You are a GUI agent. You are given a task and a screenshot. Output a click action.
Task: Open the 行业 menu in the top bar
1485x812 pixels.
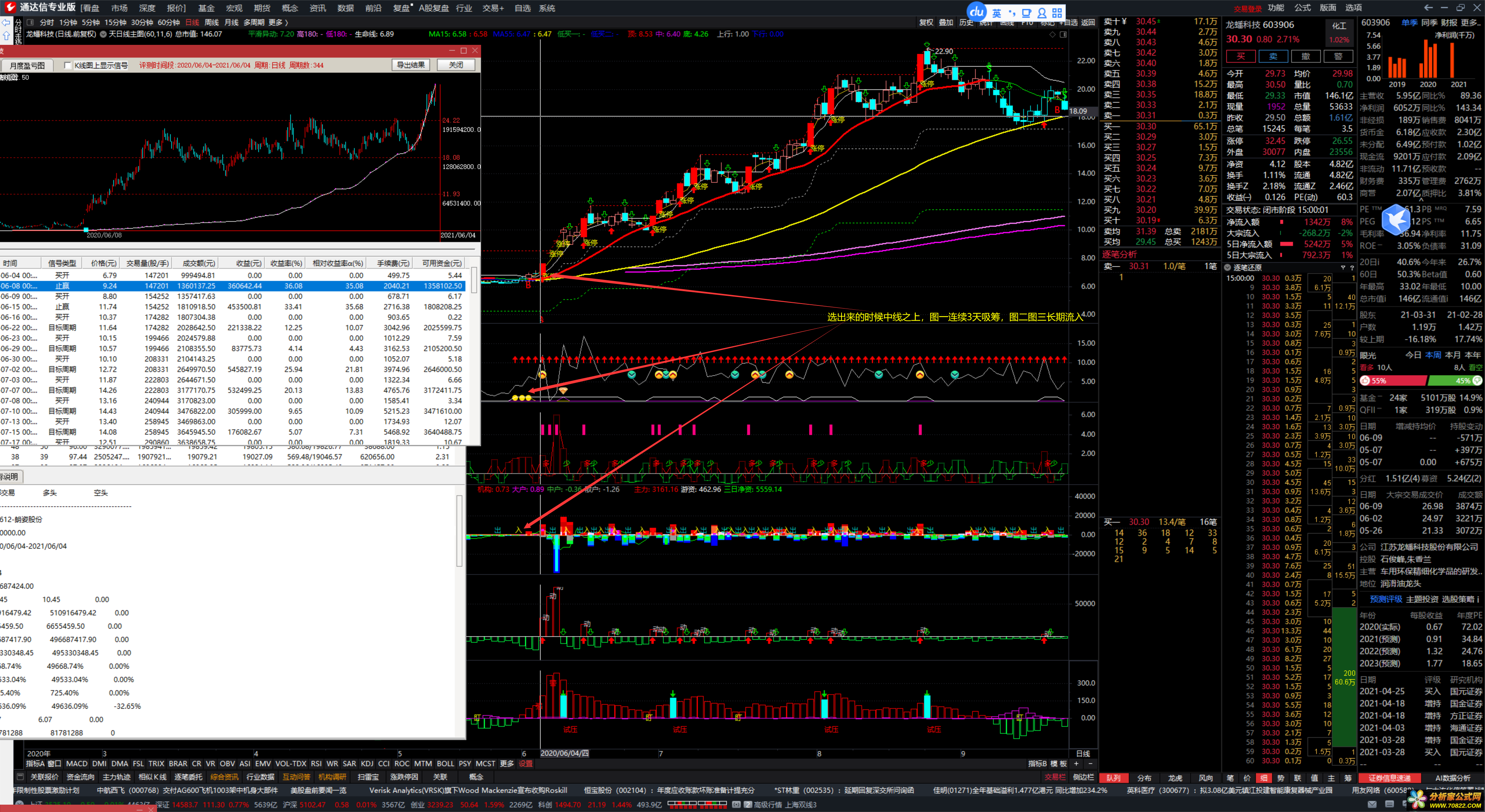[464, 8]
